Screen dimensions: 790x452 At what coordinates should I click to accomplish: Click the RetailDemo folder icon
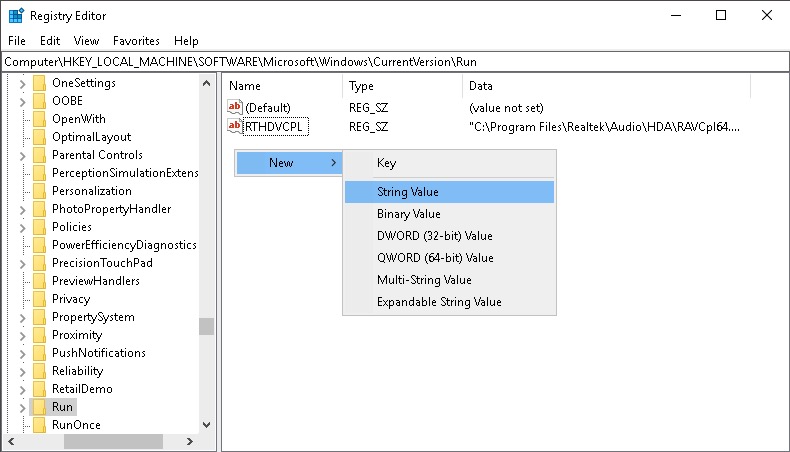point(39,389)
